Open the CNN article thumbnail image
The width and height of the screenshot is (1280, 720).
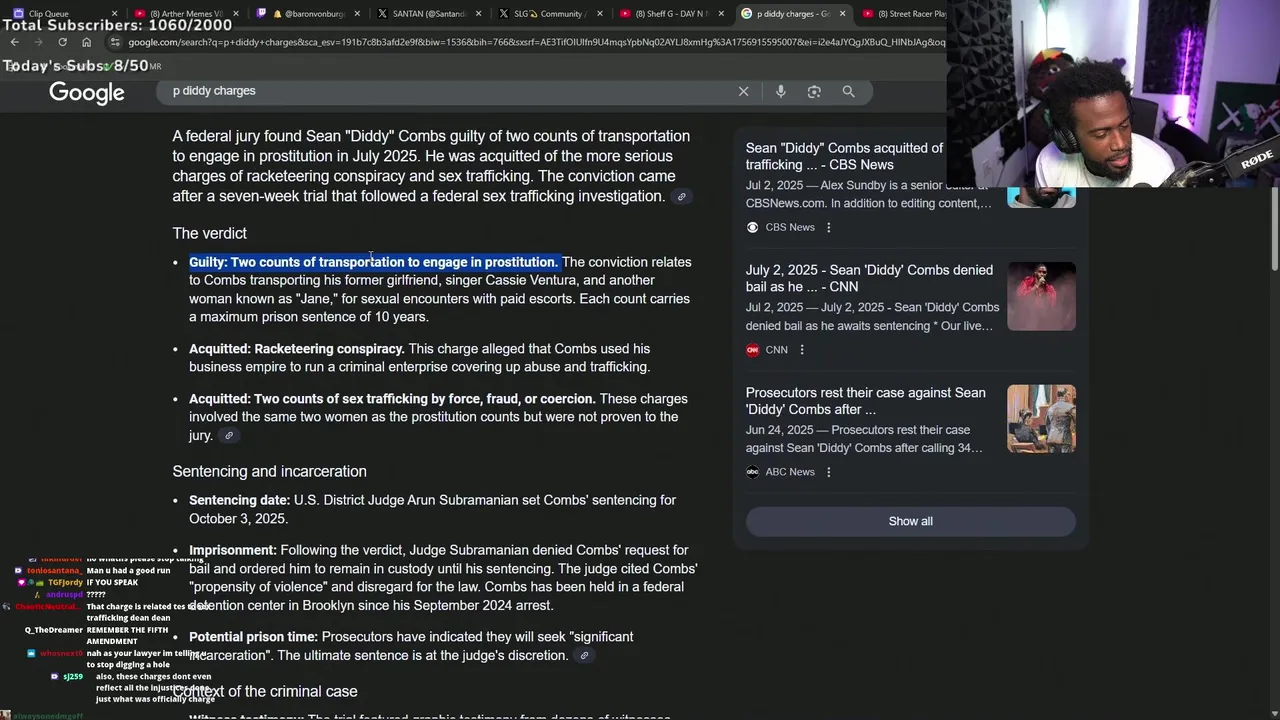(1041, 296)
